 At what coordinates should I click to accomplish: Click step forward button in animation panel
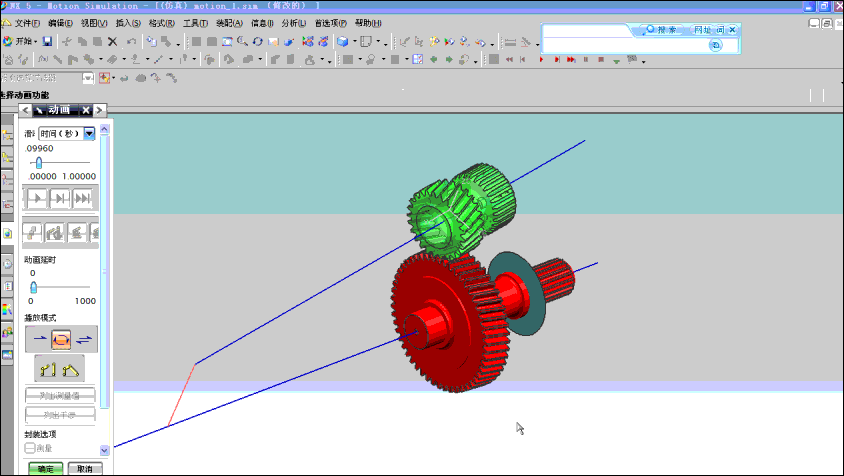tap(60, 199)
